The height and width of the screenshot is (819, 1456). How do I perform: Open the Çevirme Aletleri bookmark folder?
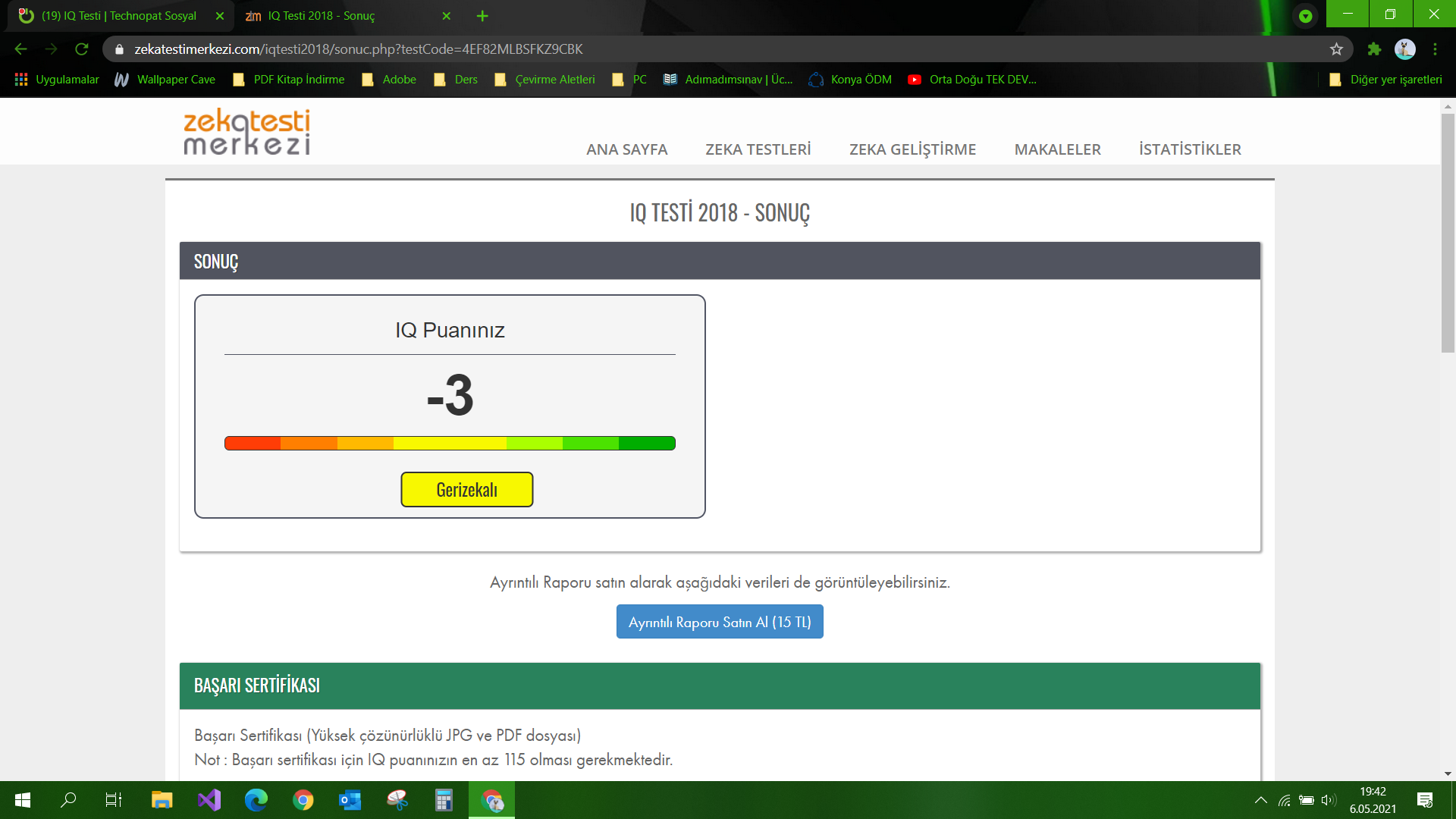click(x=545, y=80)
